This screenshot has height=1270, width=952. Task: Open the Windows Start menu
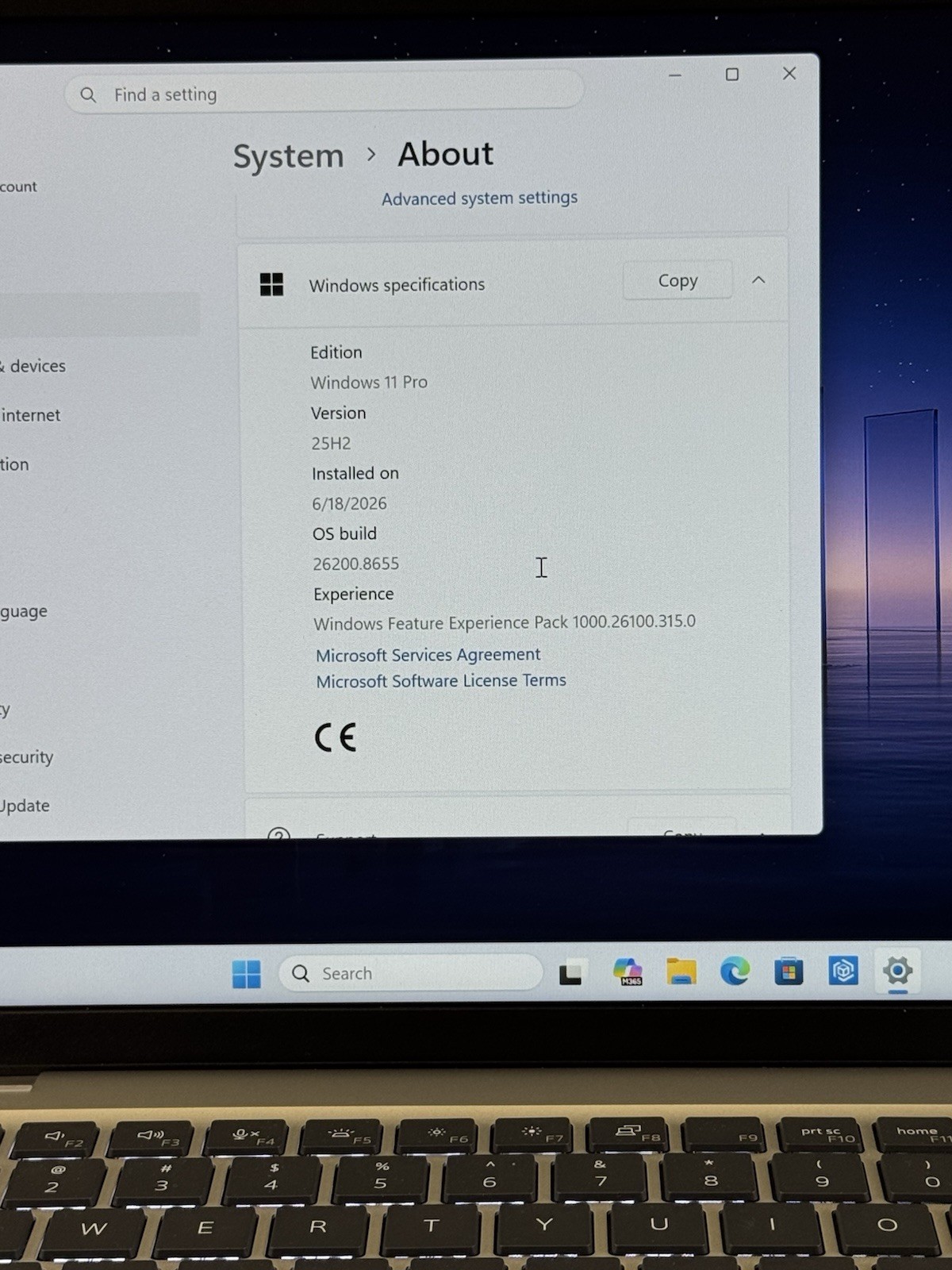(247, 974)
